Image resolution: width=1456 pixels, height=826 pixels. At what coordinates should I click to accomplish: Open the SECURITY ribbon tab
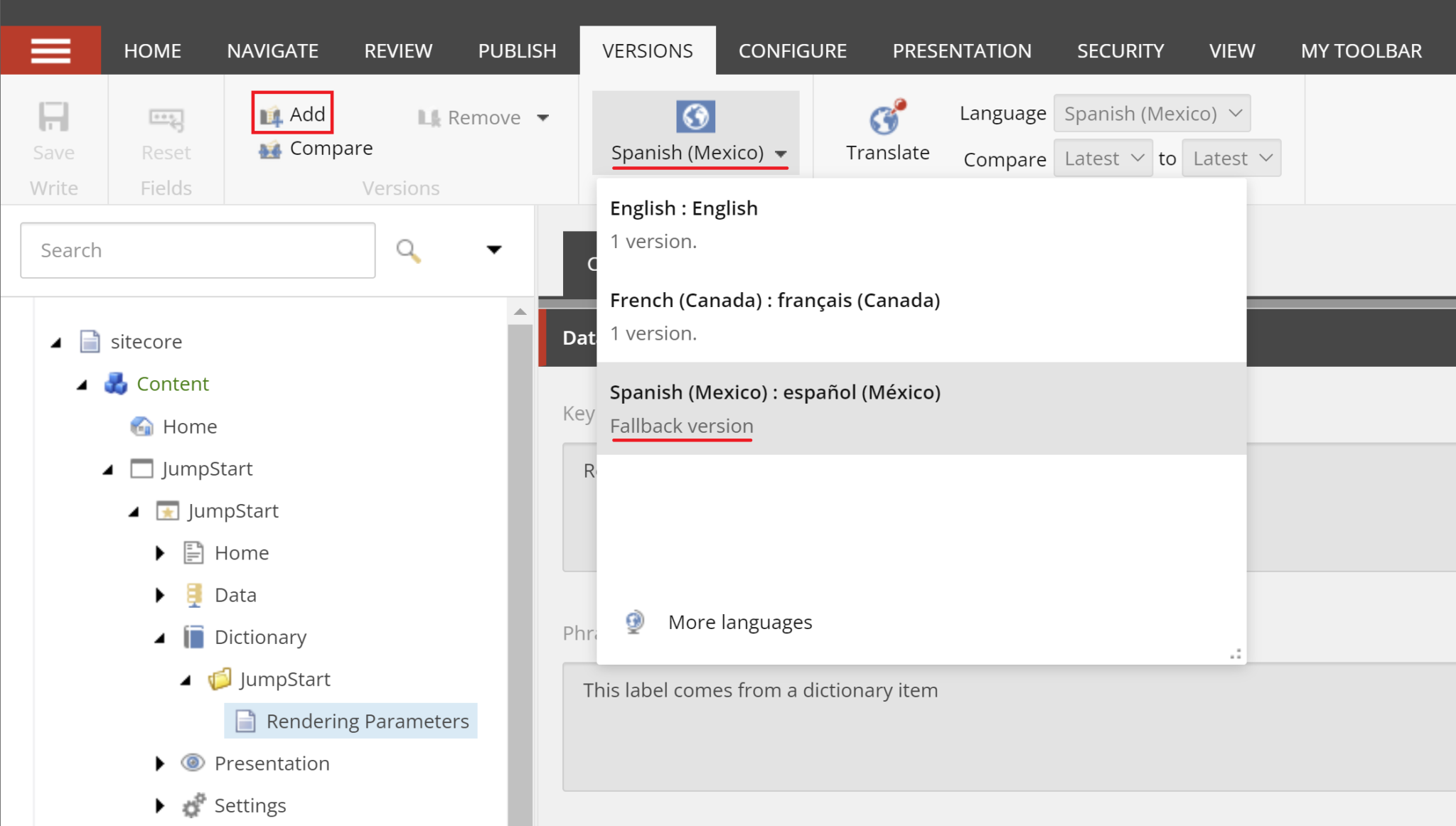click(1120, 50)
